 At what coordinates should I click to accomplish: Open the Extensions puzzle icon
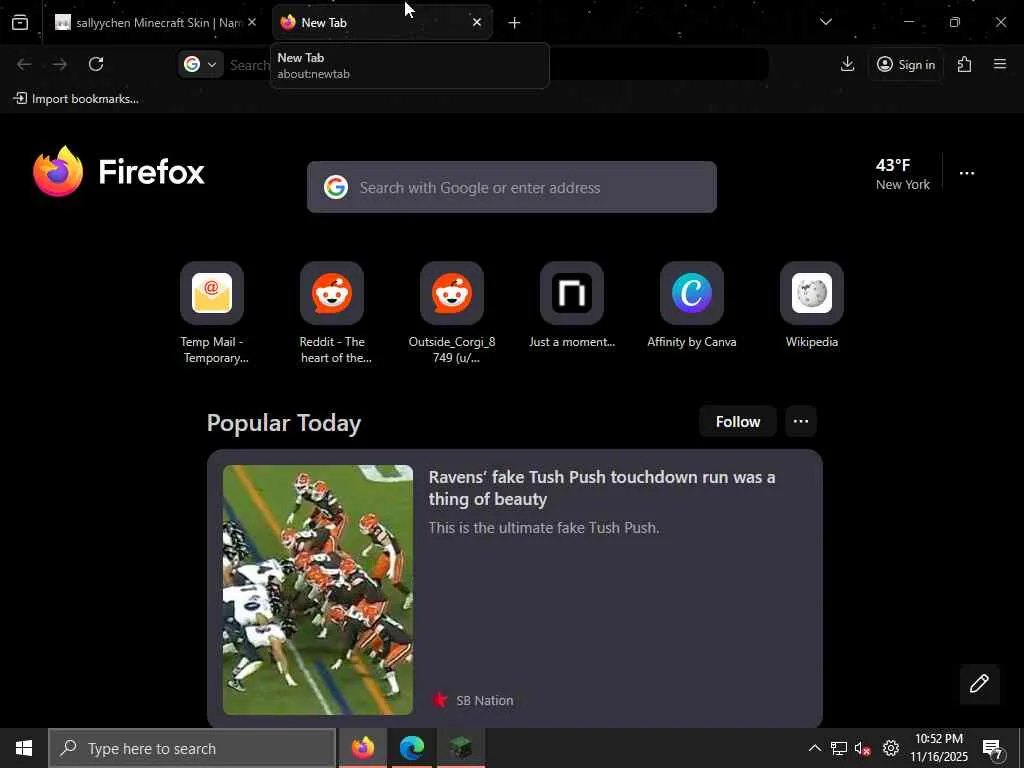tap(965, 64)
